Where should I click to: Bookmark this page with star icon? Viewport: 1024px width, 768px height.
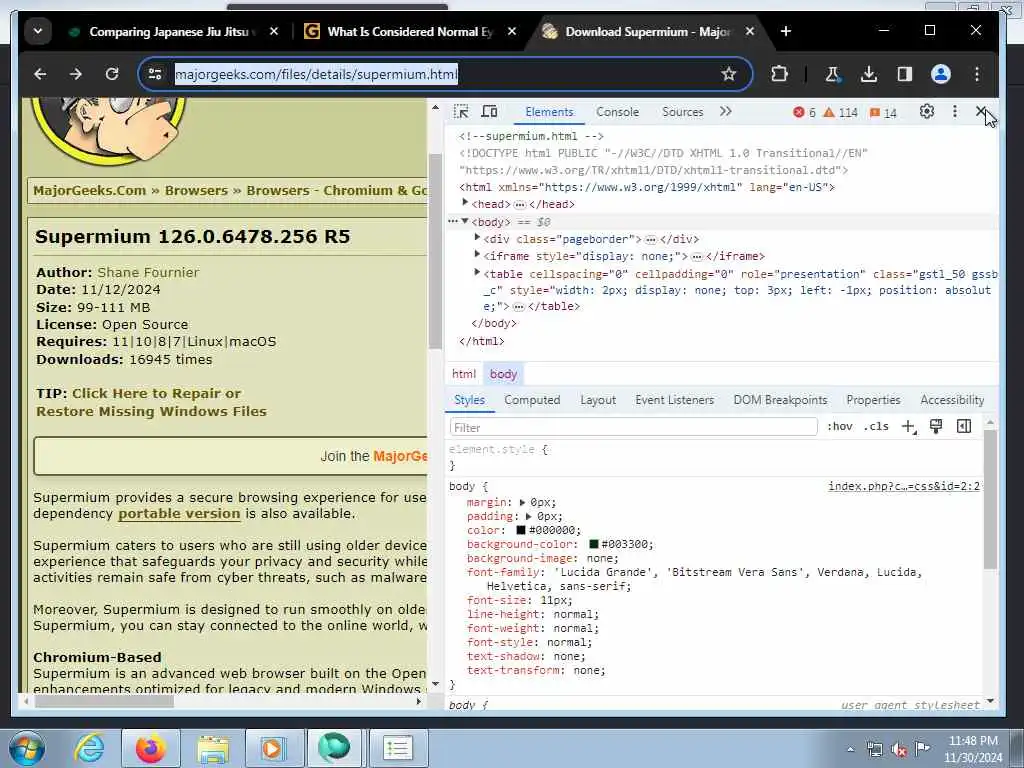[x=728, y=74]
